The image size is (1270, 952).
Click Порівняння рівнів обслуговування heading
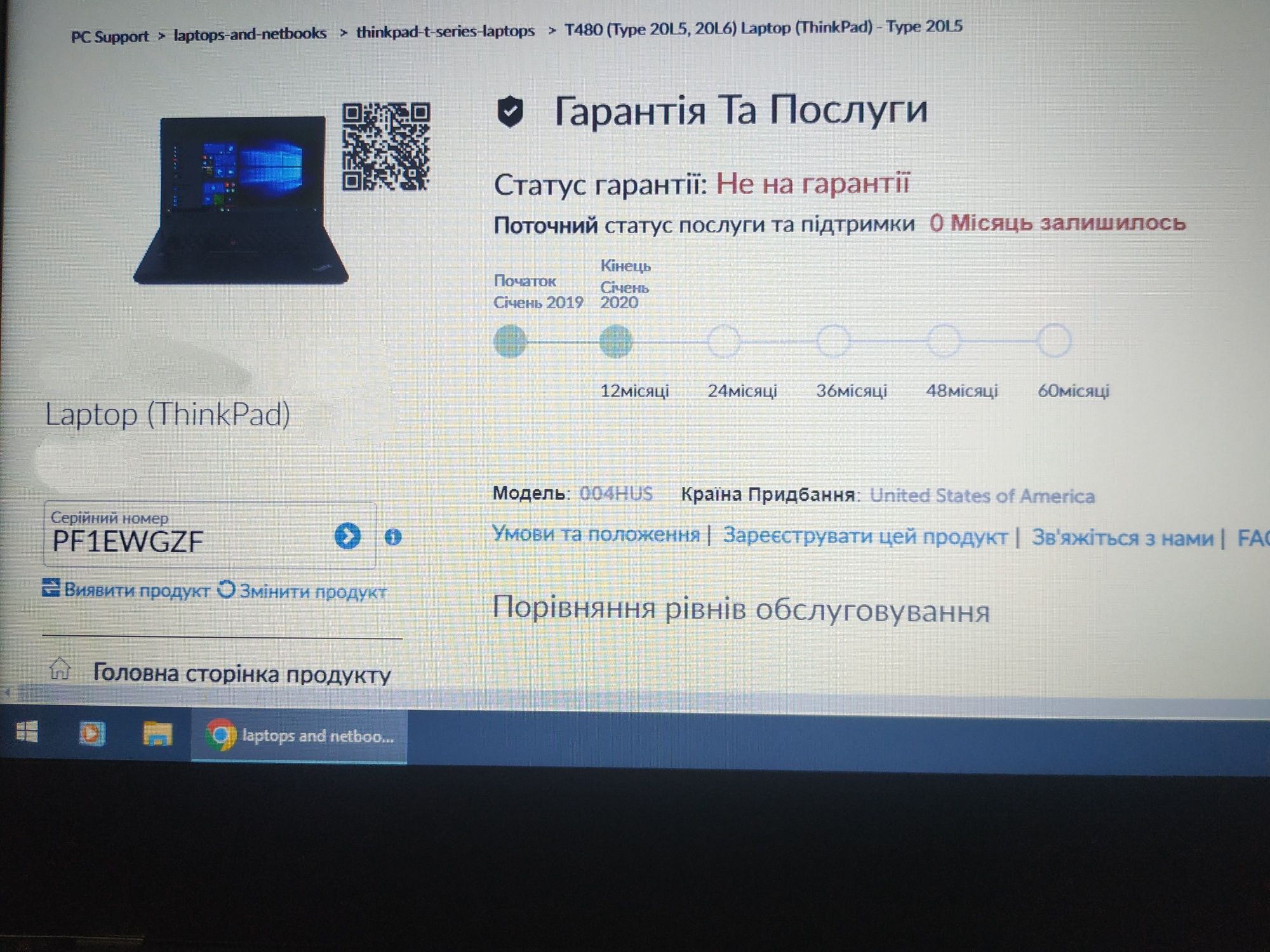pos(741,609)
